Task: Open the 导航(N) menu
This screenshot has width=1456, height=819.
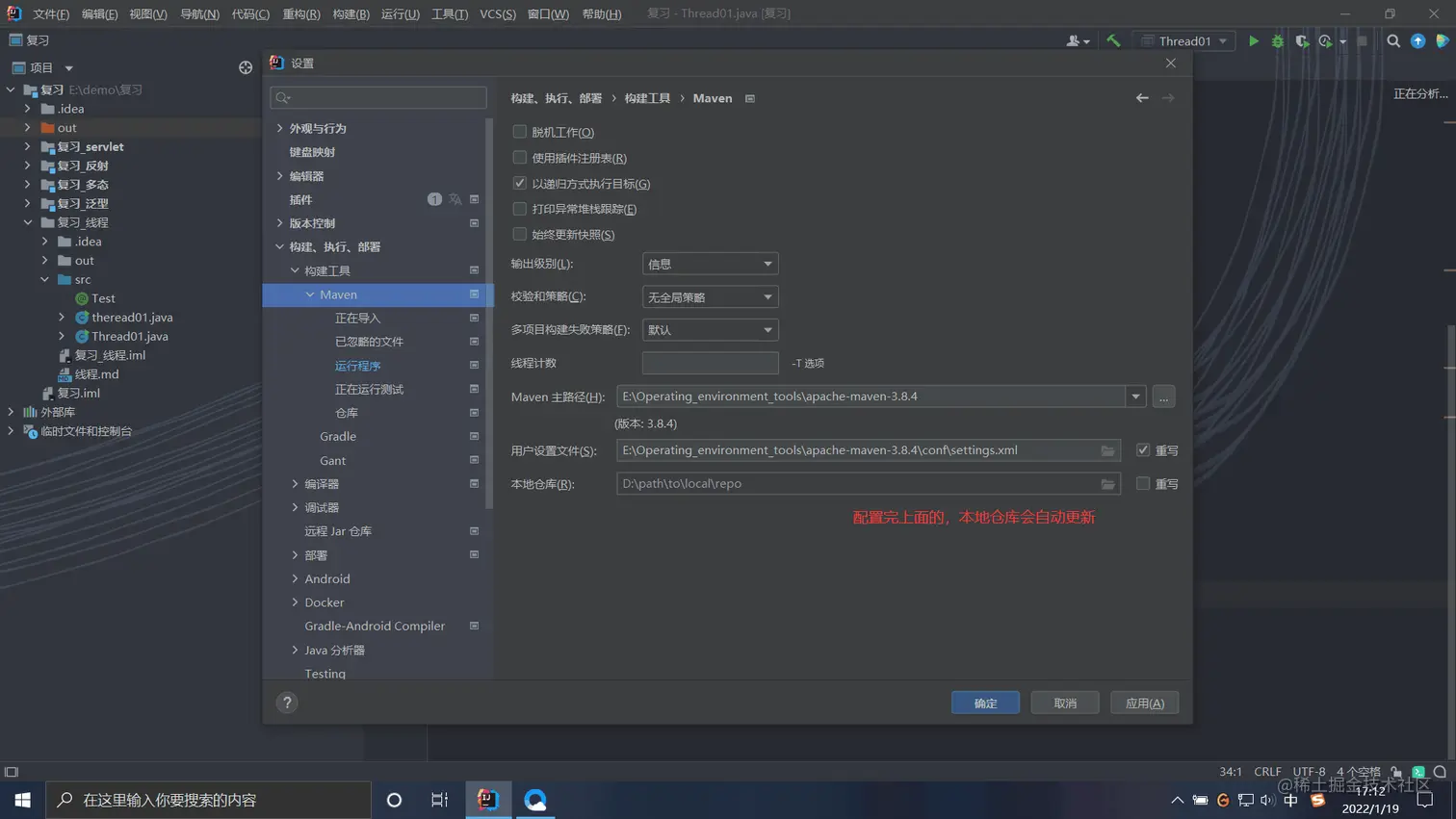Action: click(199, 14)
